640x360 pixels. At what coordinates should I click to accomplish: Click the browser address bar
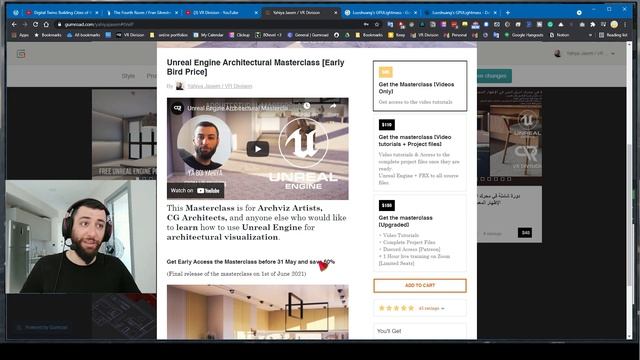pos(208,24)
